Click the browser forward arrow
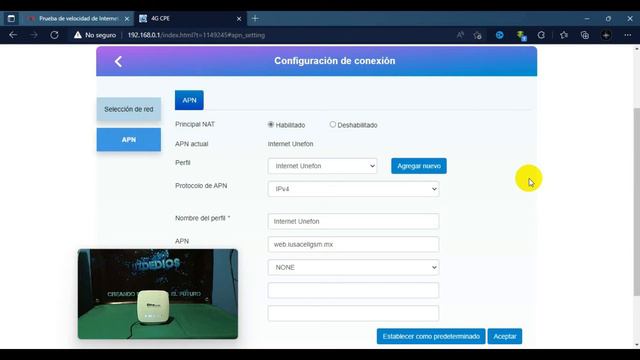640x360 pixels. [34, 35]
